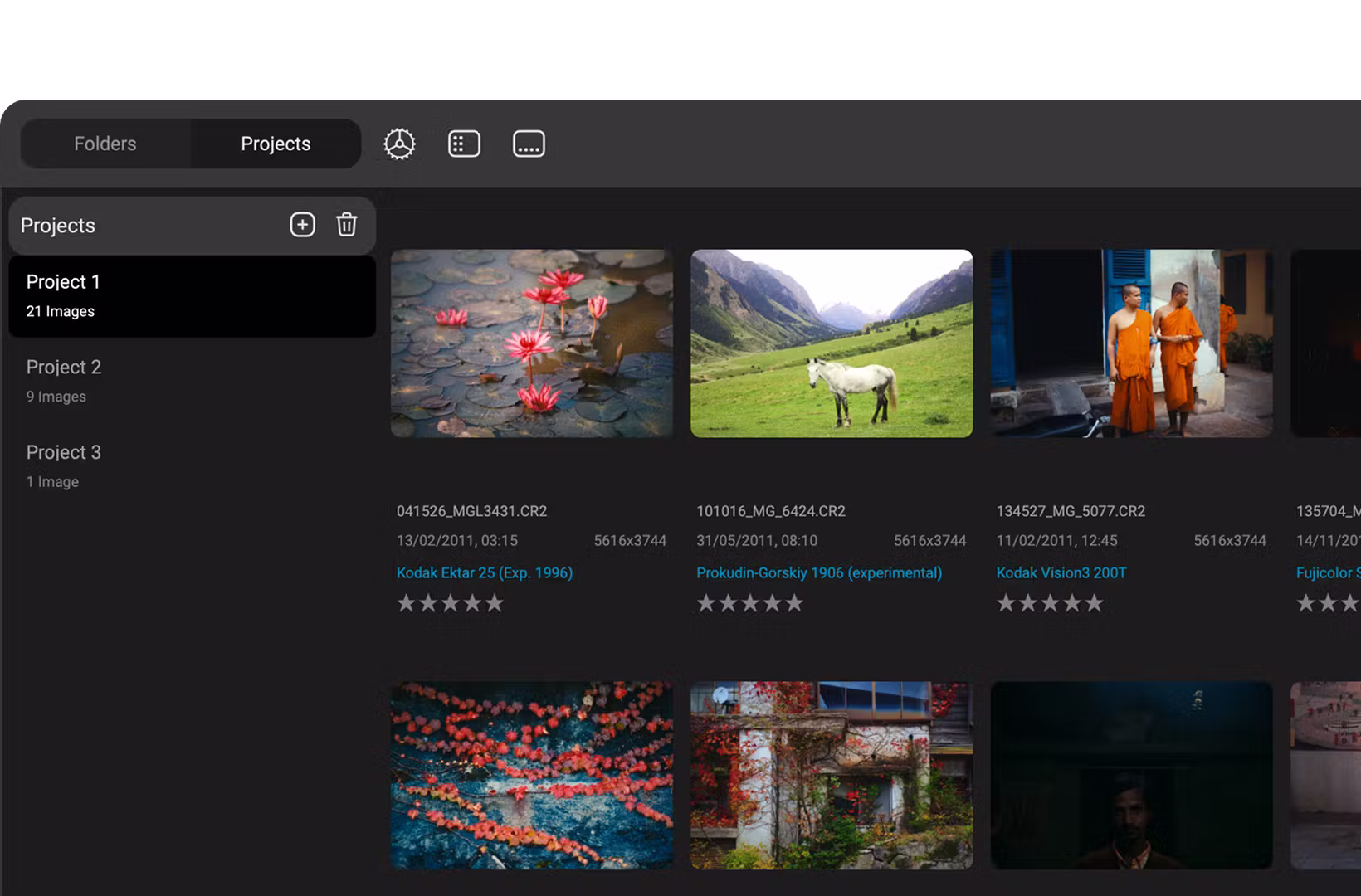Image resolution: width=1361 pixels, height=896 pixels.
Task: Switch to list view layout icon
Action: [x=464, y=144]
